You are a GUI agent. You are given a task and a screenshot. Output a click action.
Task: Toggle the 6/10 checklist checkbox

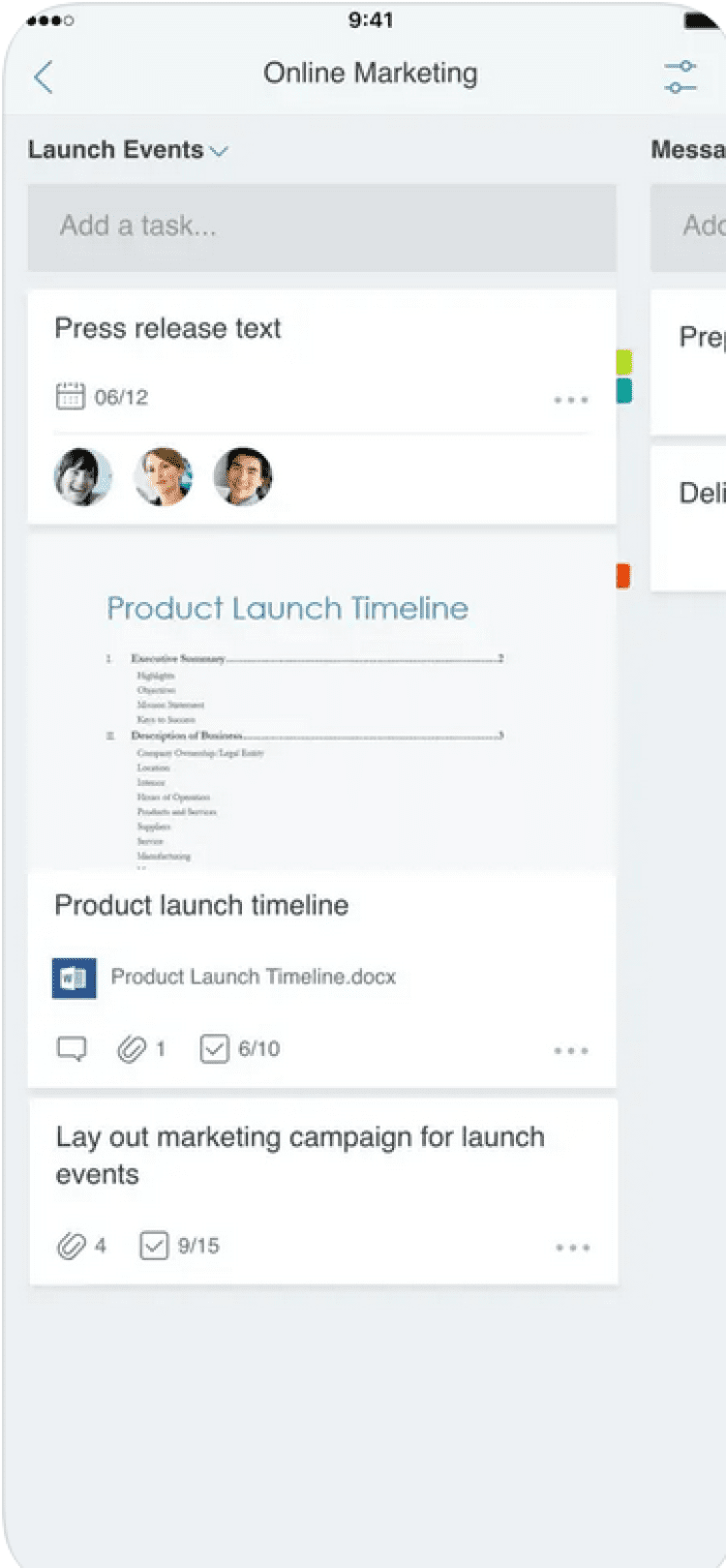coord(214,1048)
